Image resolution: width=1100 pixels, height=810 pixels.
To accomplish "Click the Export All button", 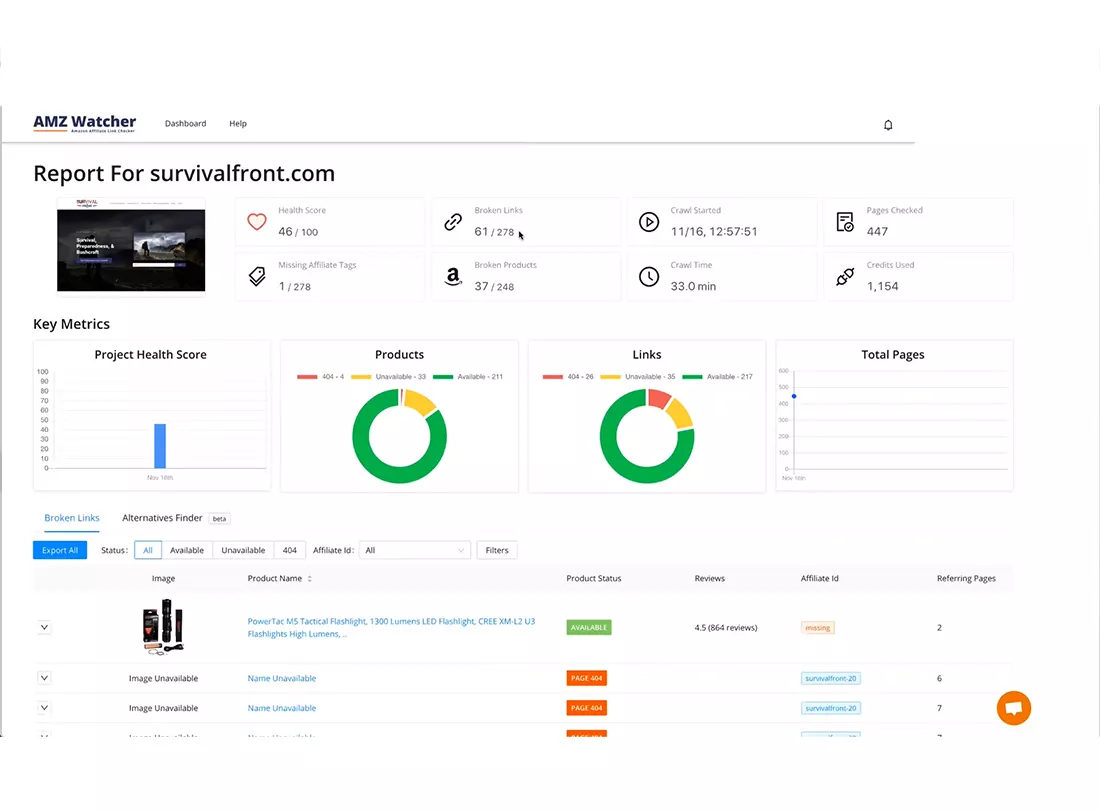I will pyautogui.click(x=60, y=551).
